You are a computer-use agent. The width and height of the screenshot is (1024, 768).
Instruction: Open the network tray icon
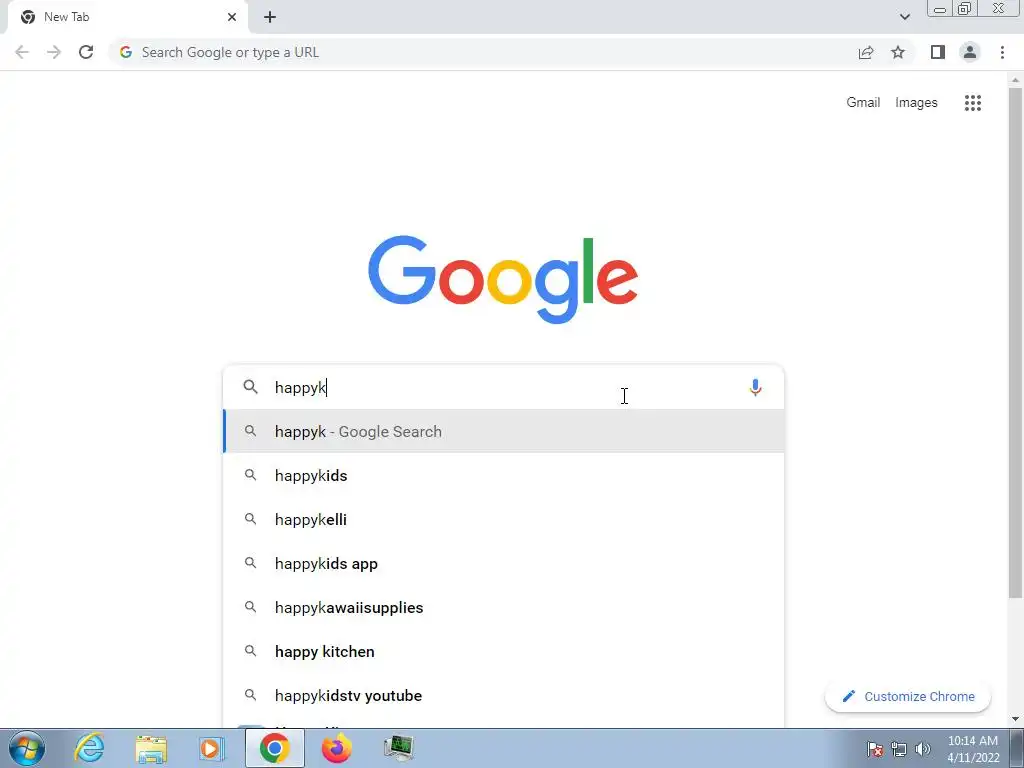coord(899,749)
